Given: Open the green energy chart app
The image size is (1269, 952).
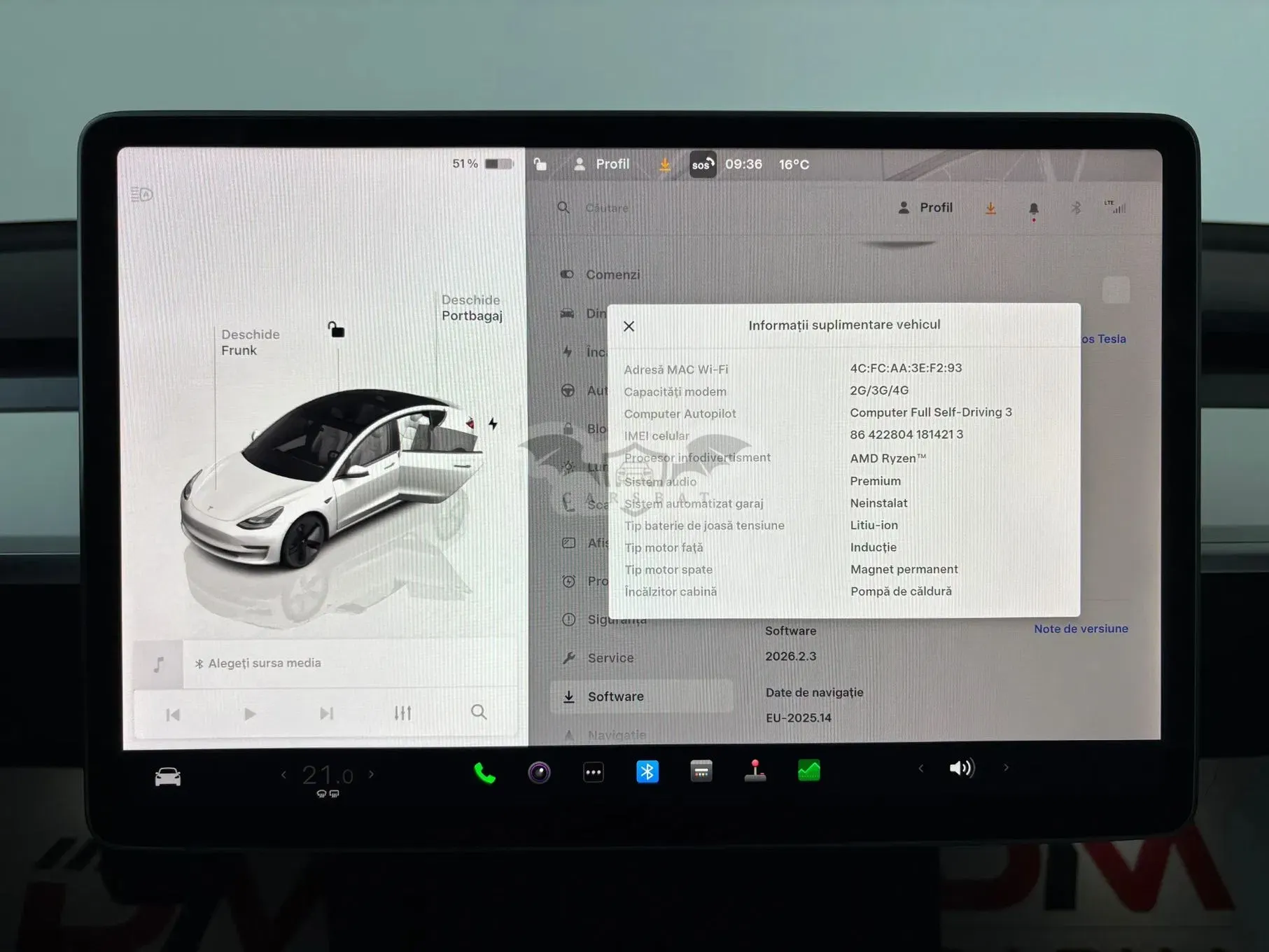Looking at the screenshot, I should click(809, 770).
